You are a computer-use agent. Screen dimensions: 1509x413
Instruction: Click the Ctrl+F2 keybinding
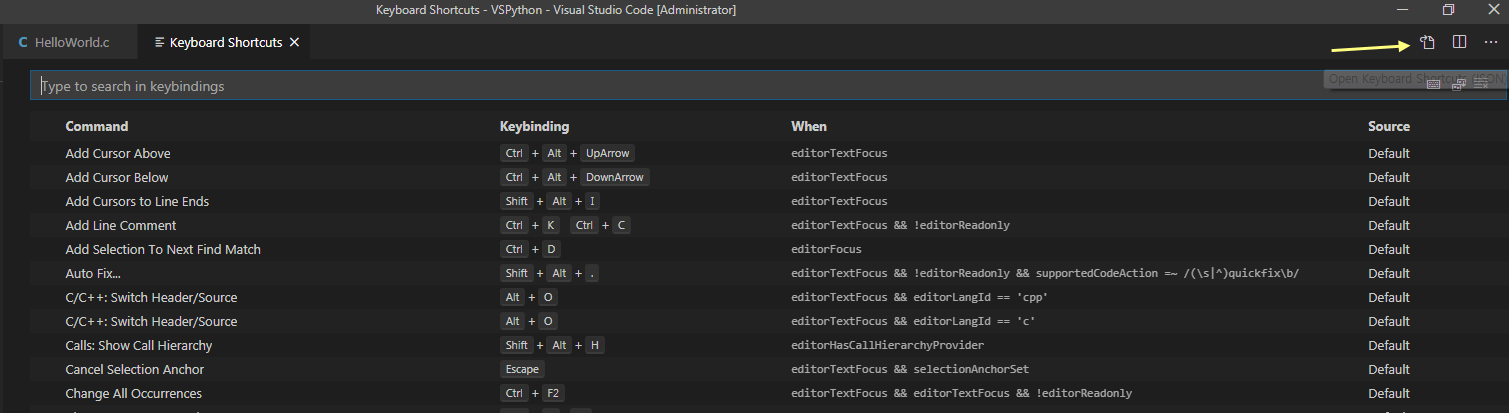(x=534, y=393)
